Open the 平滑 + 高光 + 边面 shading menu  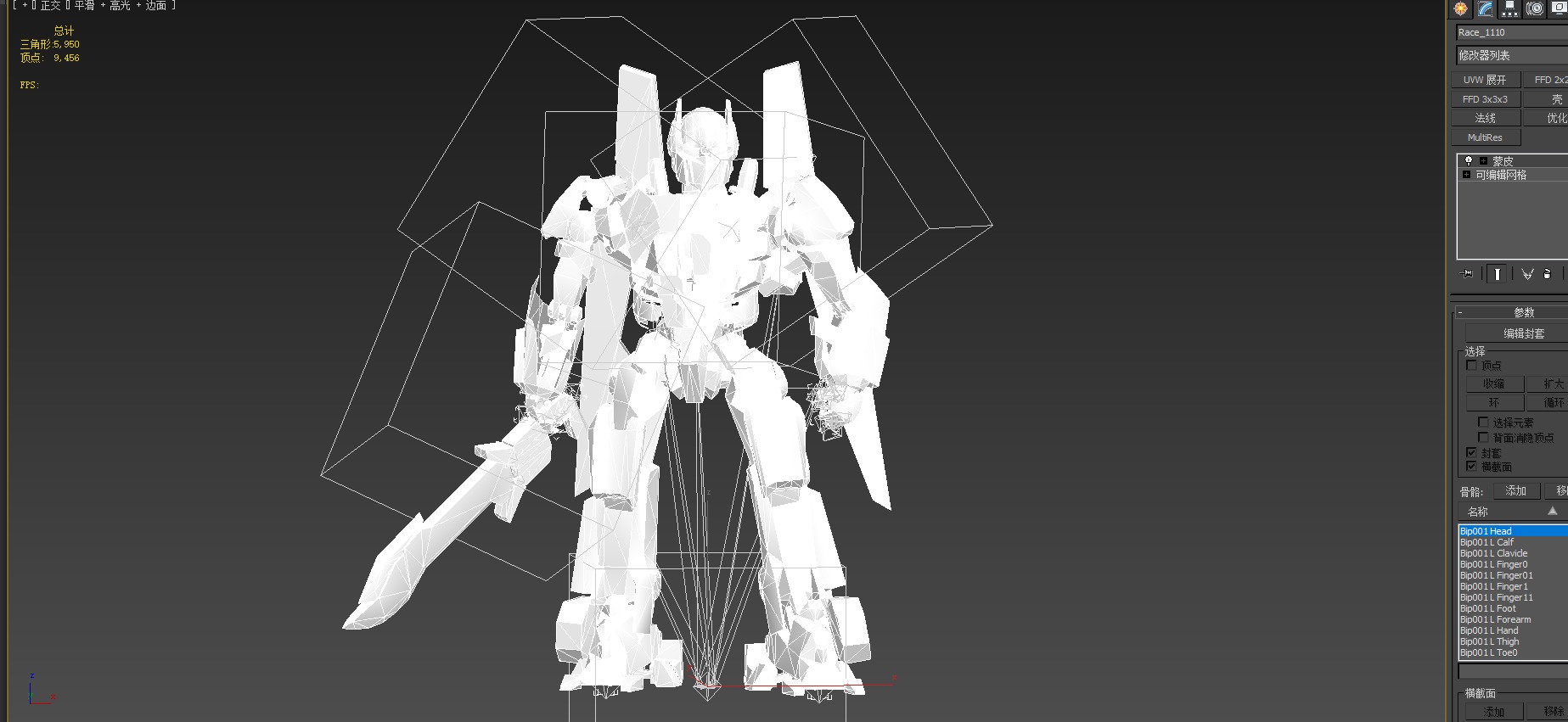pyautogui.click(x=121, y=5)
